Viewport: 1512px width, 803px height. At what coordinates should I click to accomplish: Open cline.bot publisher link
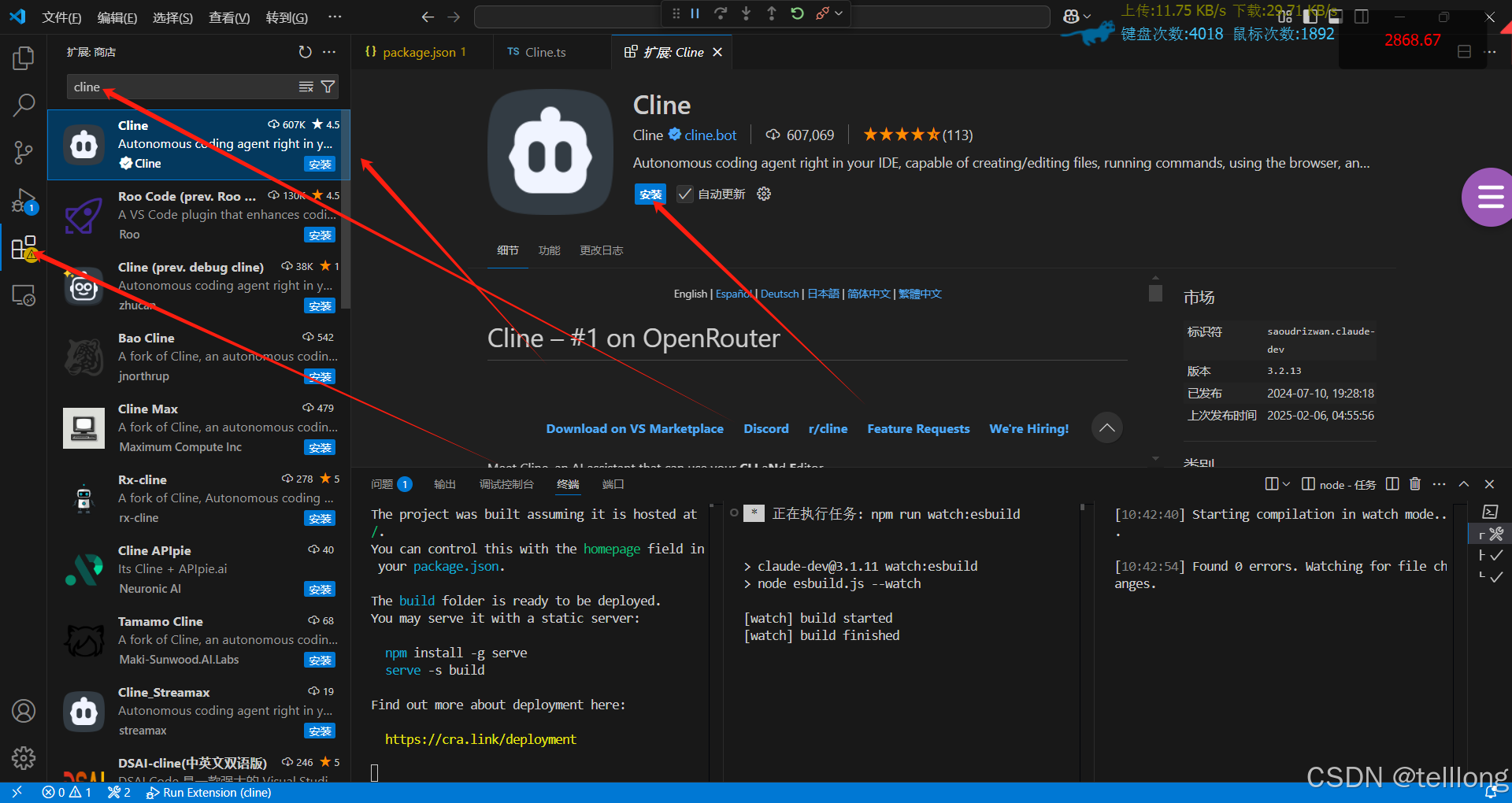pyautogui.click(x=710, y=135)
